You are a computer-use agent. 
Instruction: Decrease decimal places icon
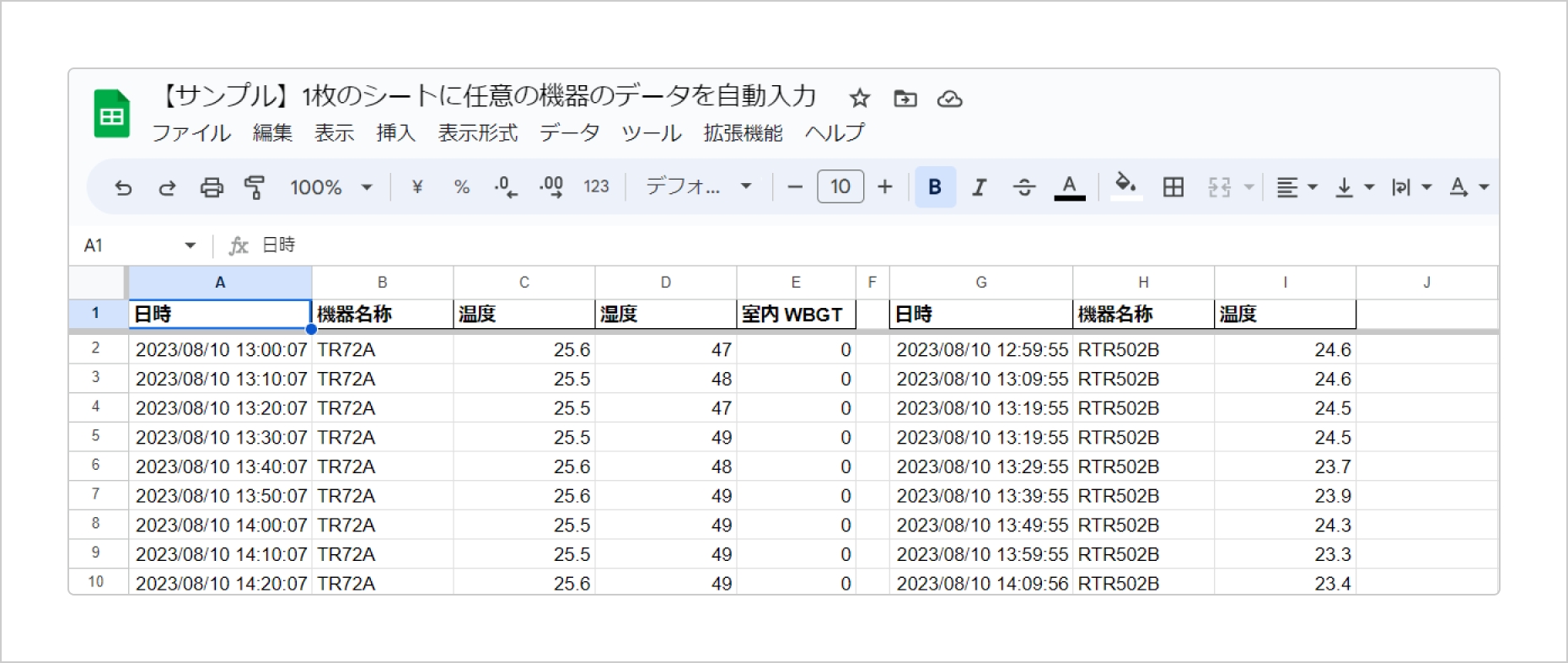506,187
